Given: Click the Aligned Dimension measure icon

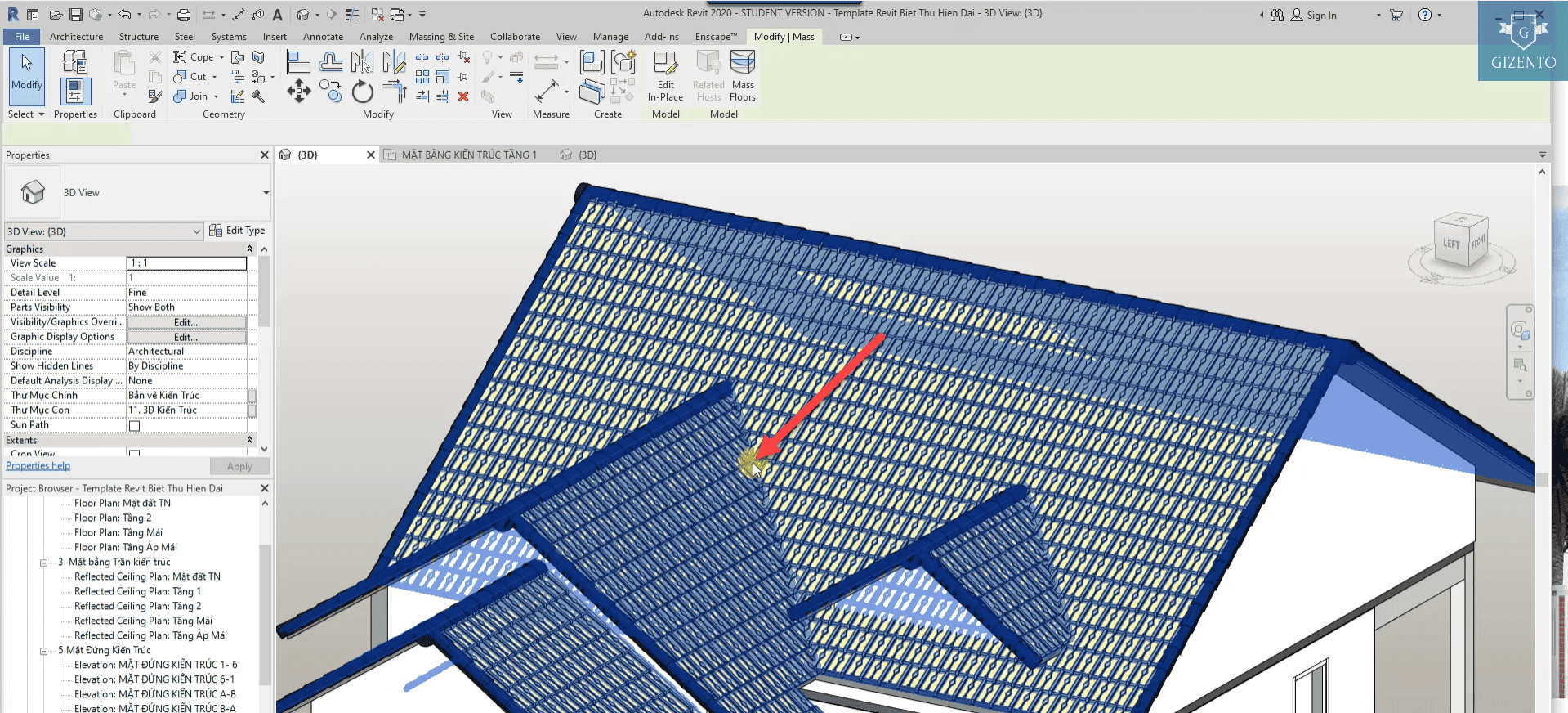Looking at the screenshot, I should [x=547, y=91].
